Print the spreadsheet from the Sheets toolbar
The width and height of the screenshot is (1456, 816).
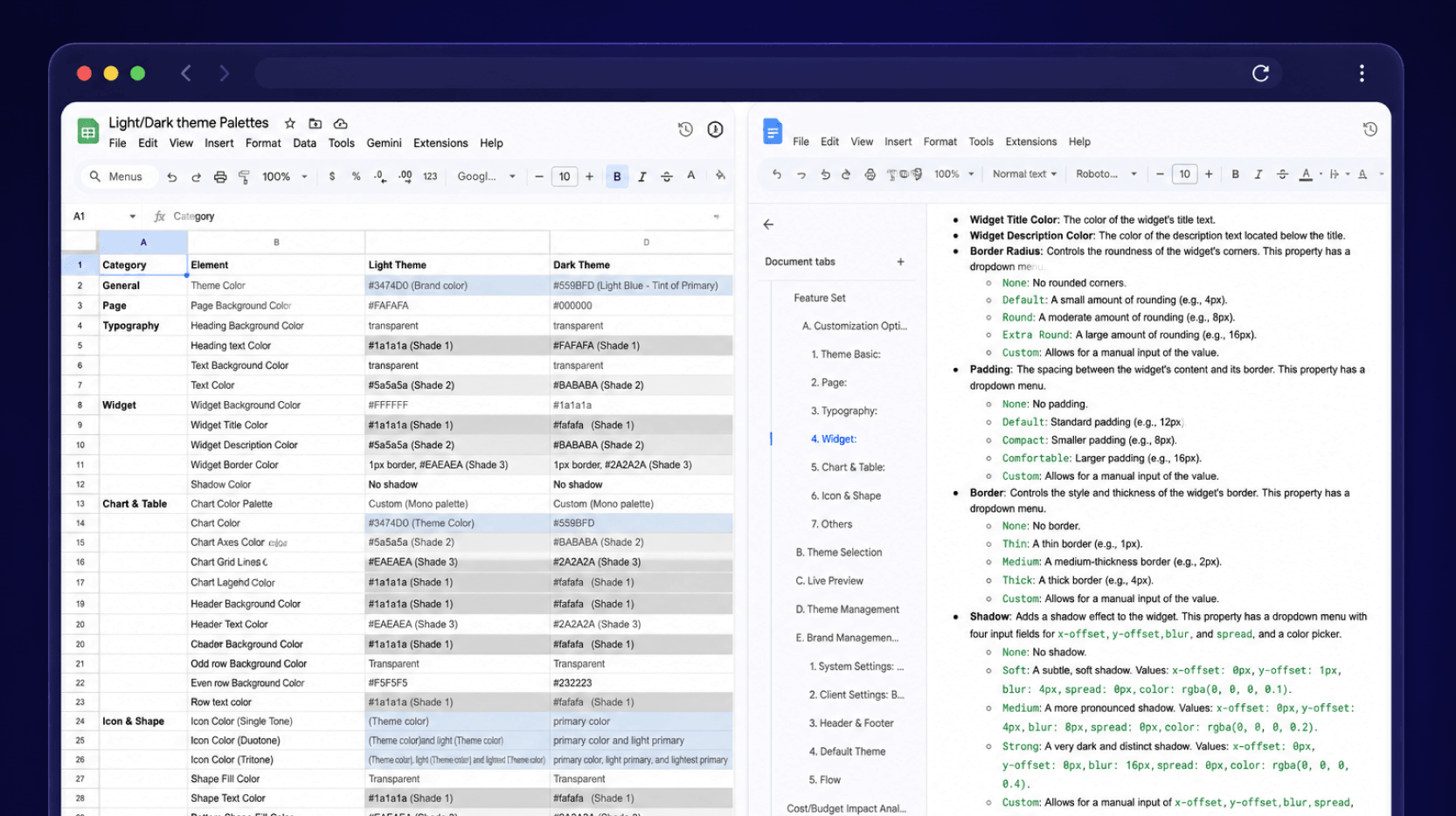tap(220, 176)
